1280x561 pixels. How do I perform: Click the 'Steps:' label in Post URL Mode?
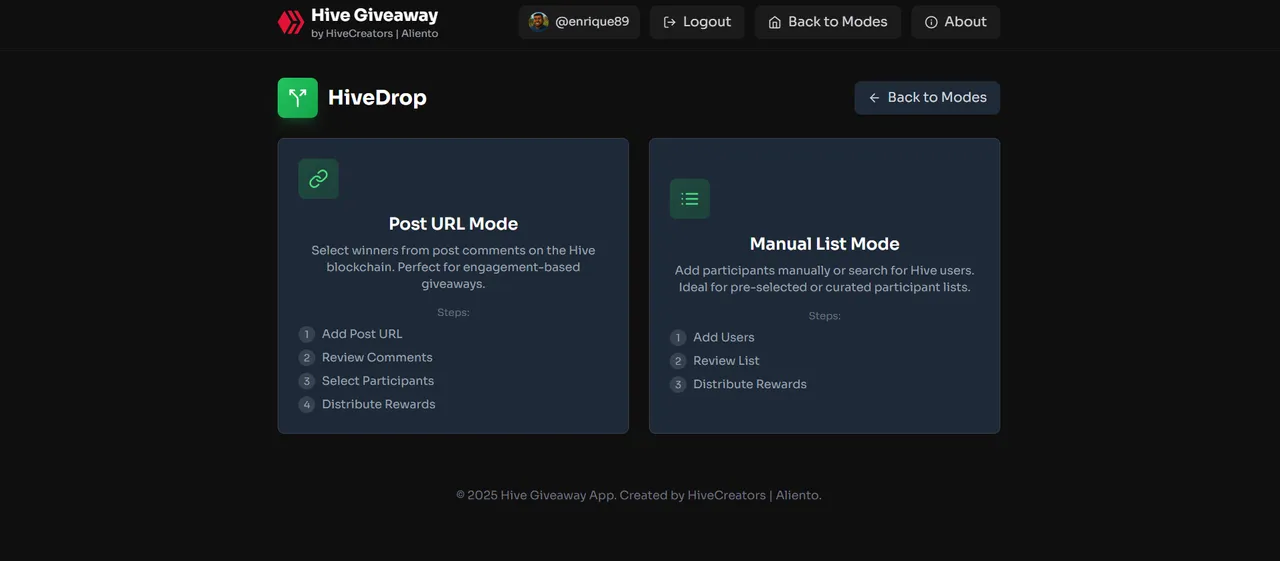[x=453, y=312]
